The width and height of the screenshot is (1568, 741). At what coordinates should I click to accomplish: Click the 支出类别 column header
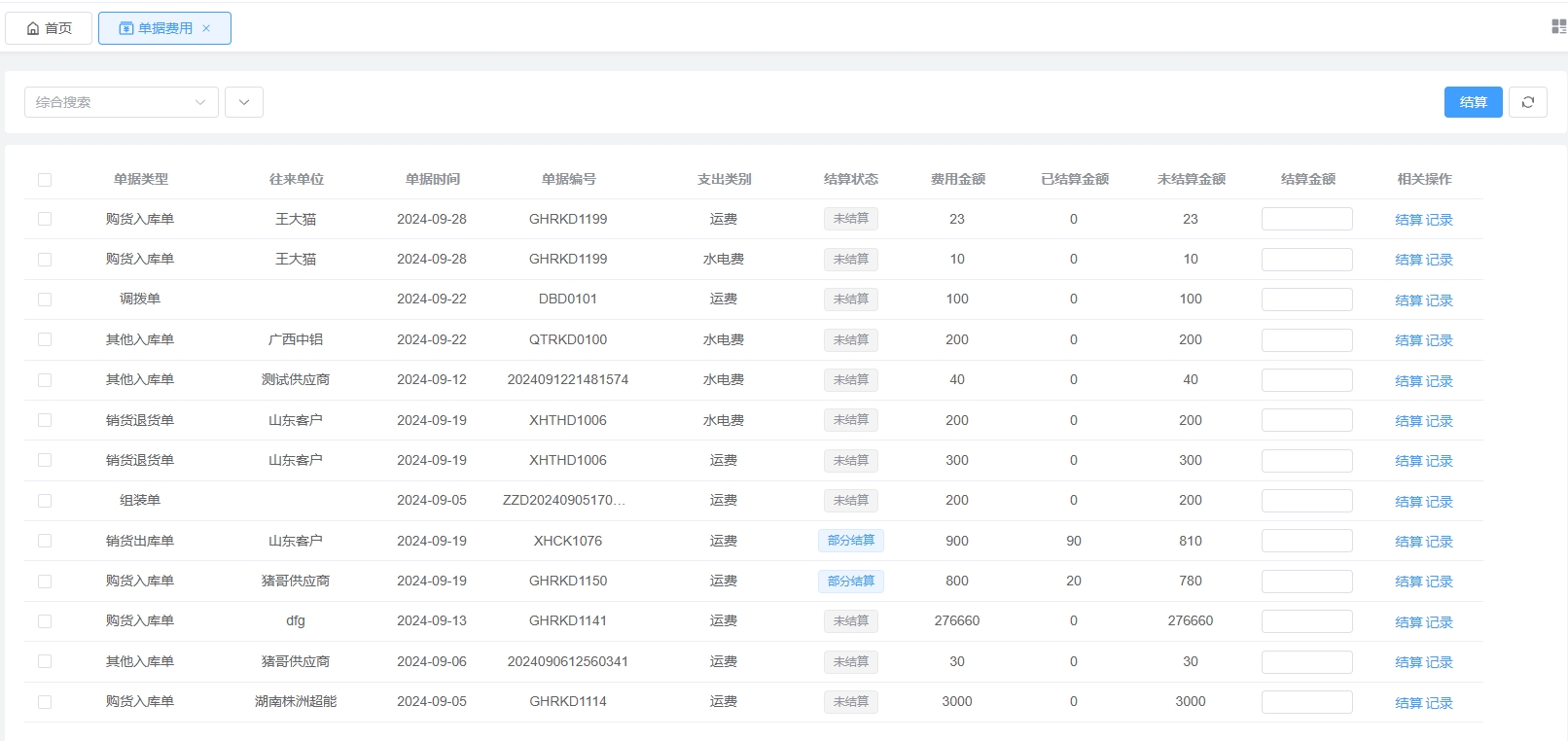tap(725, 179)
